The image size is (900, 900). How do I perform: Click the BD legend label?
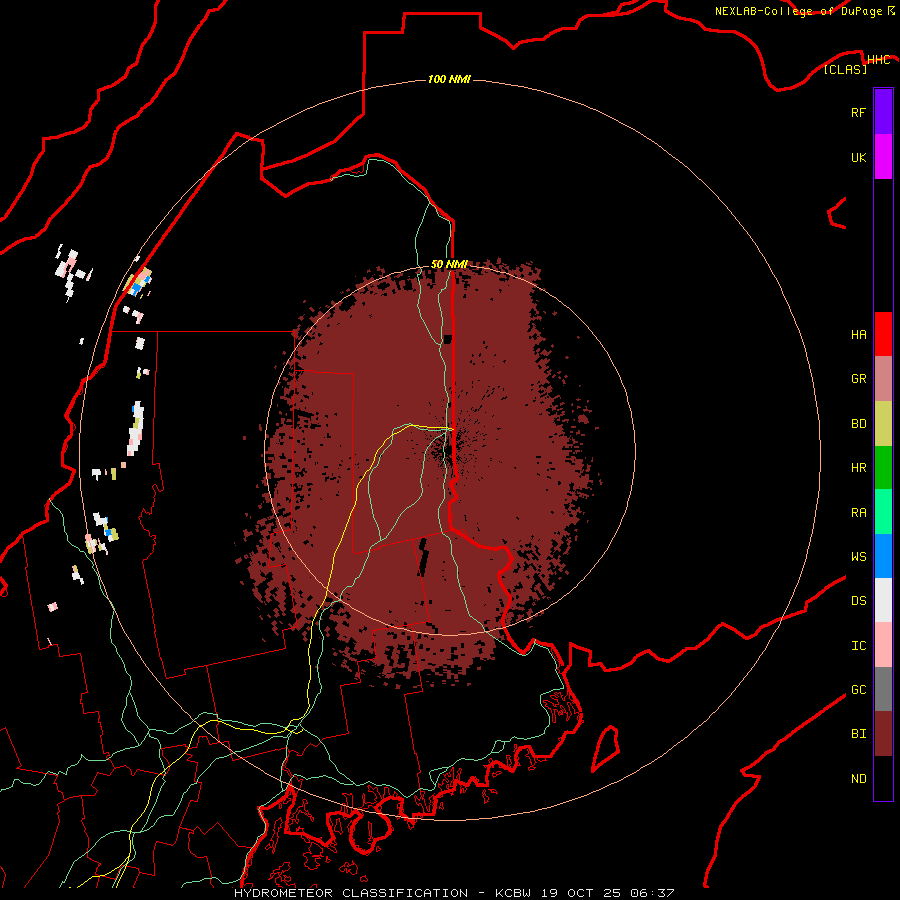click(858, 424)
